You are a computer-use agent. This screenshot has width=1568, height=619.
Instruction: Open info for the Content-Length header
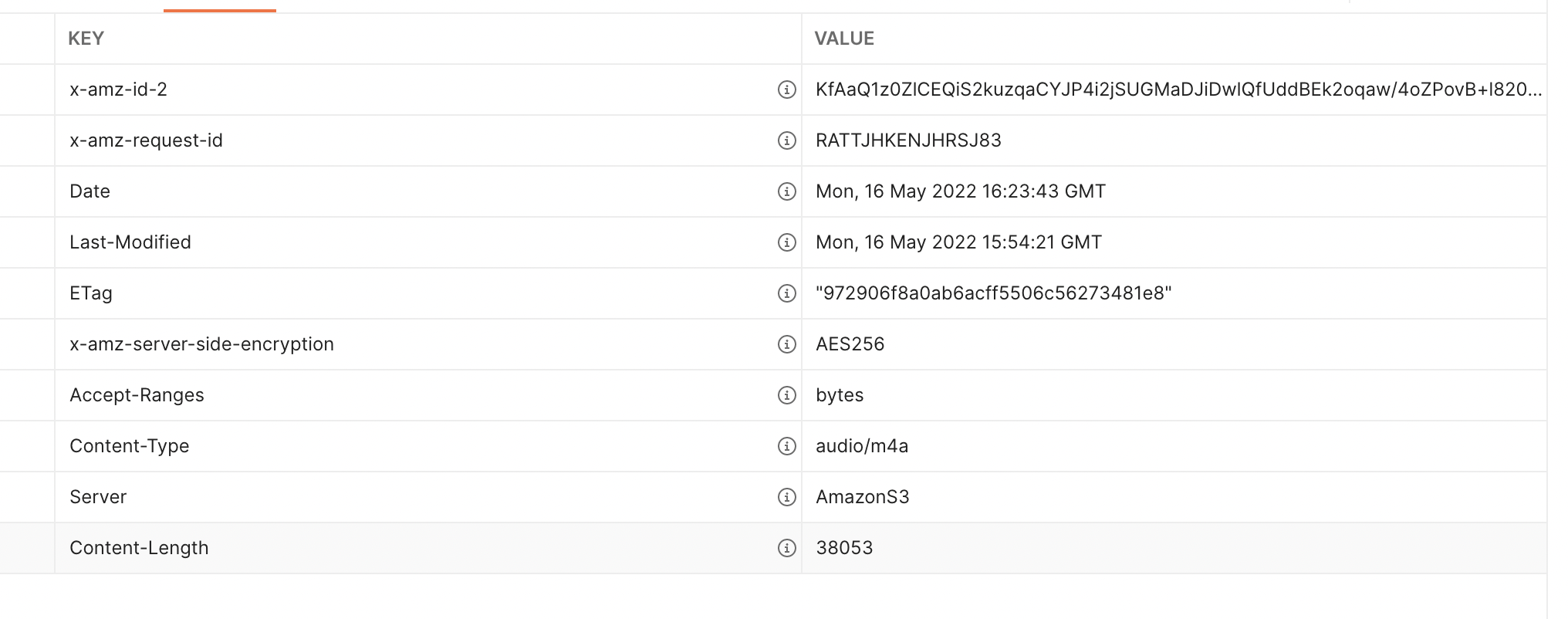click(x=786, y=547)
